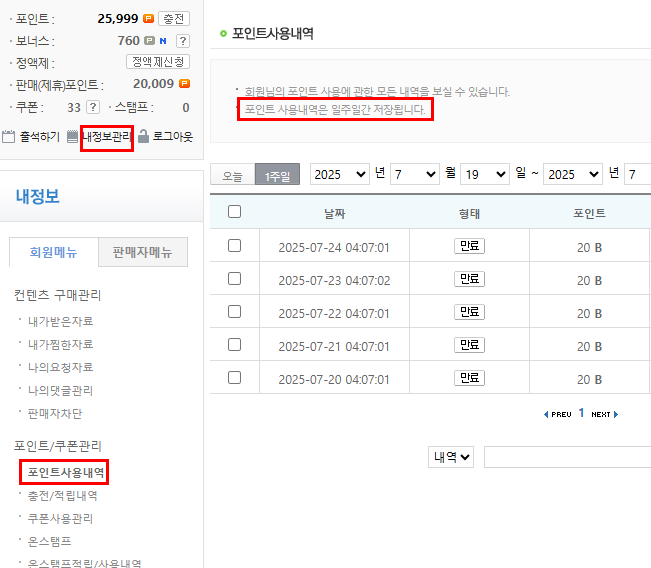Viewport: 651px width, 568px height.
Task: Click 만료 status on 2025-07-23 row
Action: 470,279
